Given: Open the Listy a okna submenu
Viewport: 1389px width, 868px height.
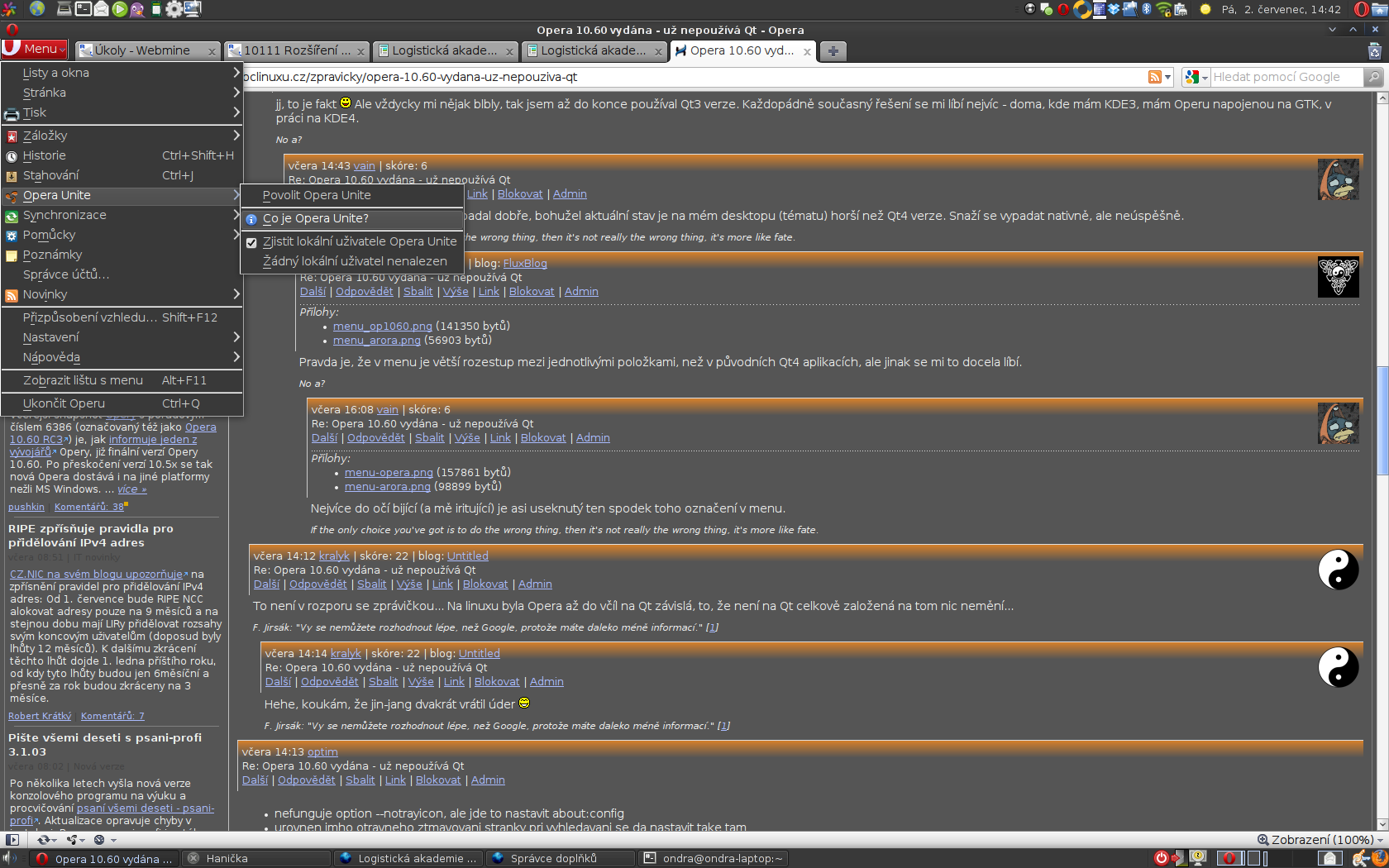Looking at the screenshot, I should coord(122,73).
